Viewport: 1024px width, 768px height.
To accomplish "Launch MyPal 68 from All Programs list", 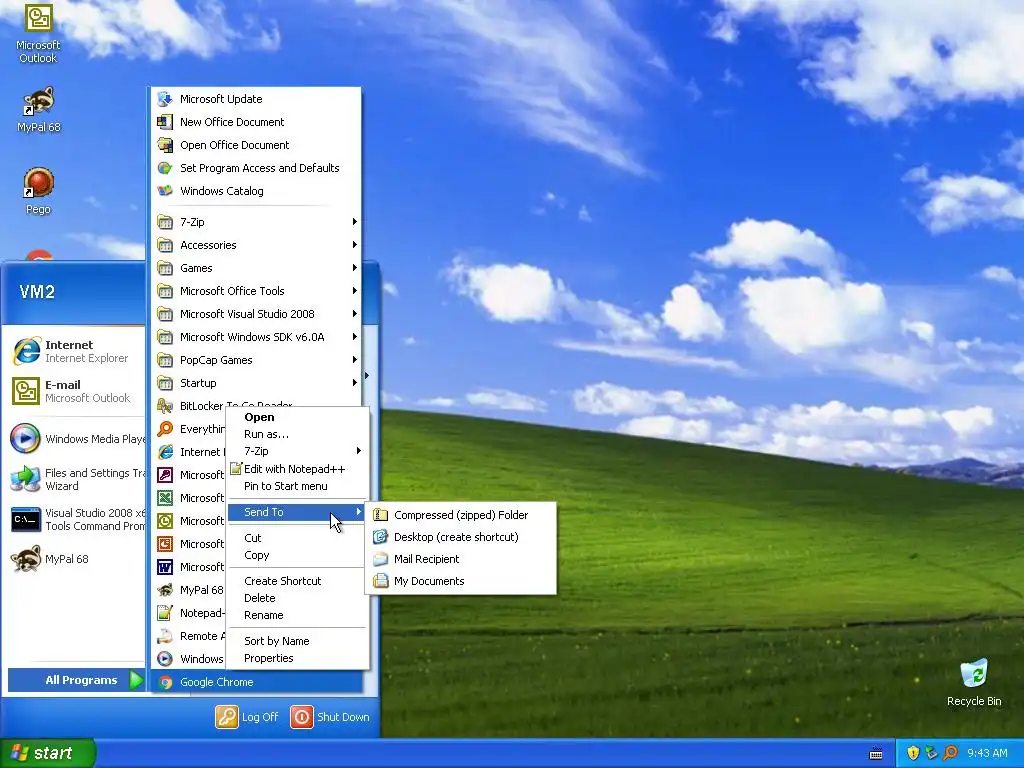I will (x=189, y=590).
